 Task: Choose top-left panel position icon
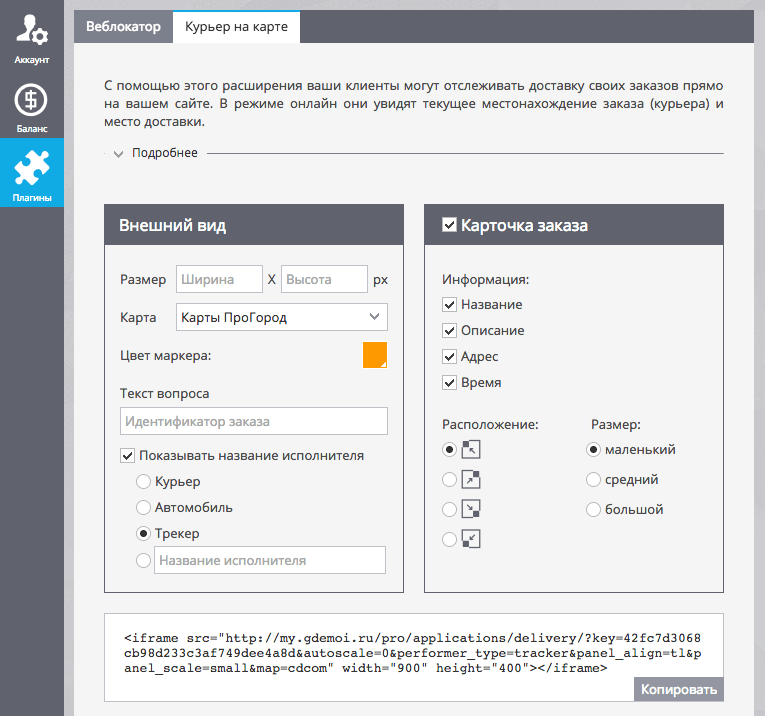[471, 450]
